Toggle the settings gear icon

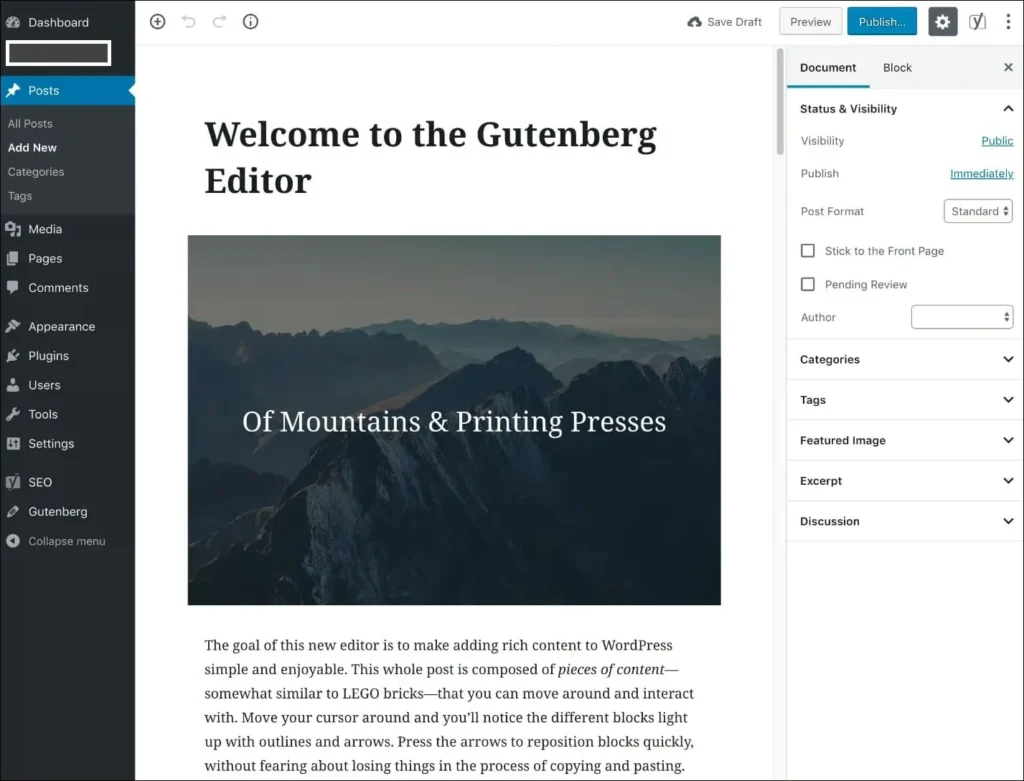point(942,22)
